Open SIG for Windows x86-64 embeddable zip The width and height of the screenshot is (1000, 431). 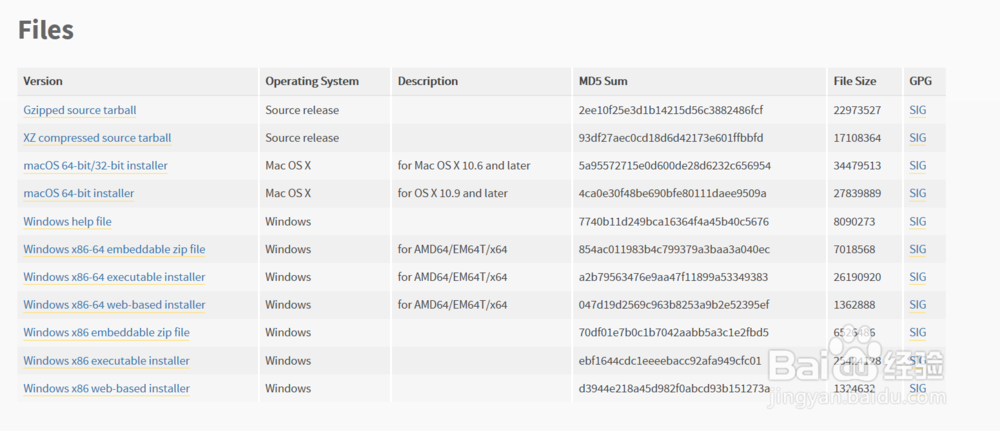(x=918, y=249)
